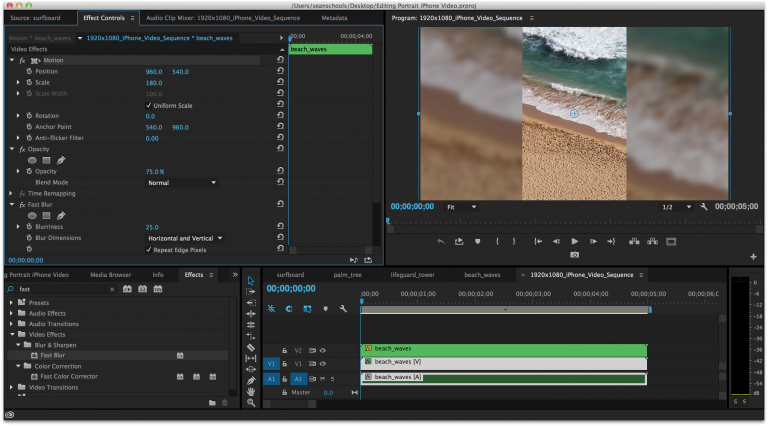Go to Out point in Program monitor
The height and width of the screenshot is (426, 768).
click(611, 241)
